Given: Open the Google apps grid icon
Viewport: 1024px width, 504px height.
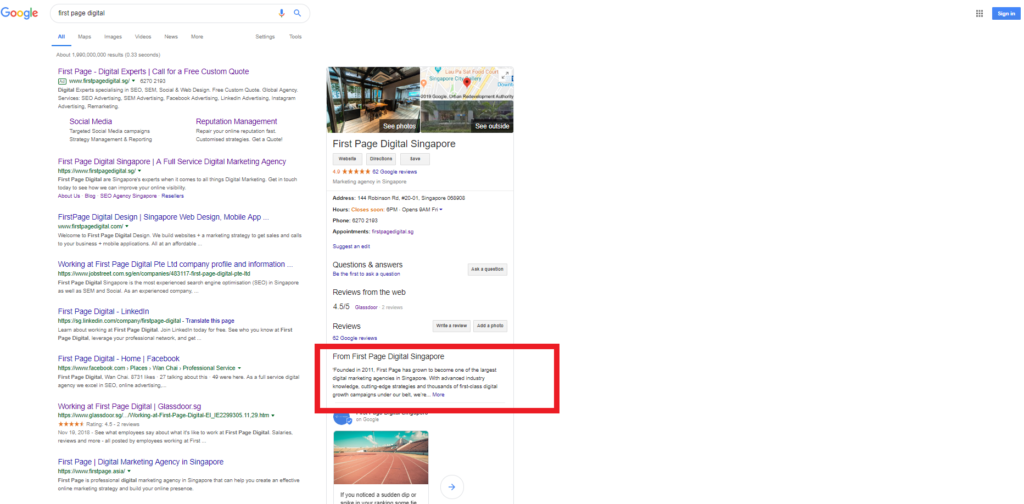Looking at the screenshot, I should [979, 13].
